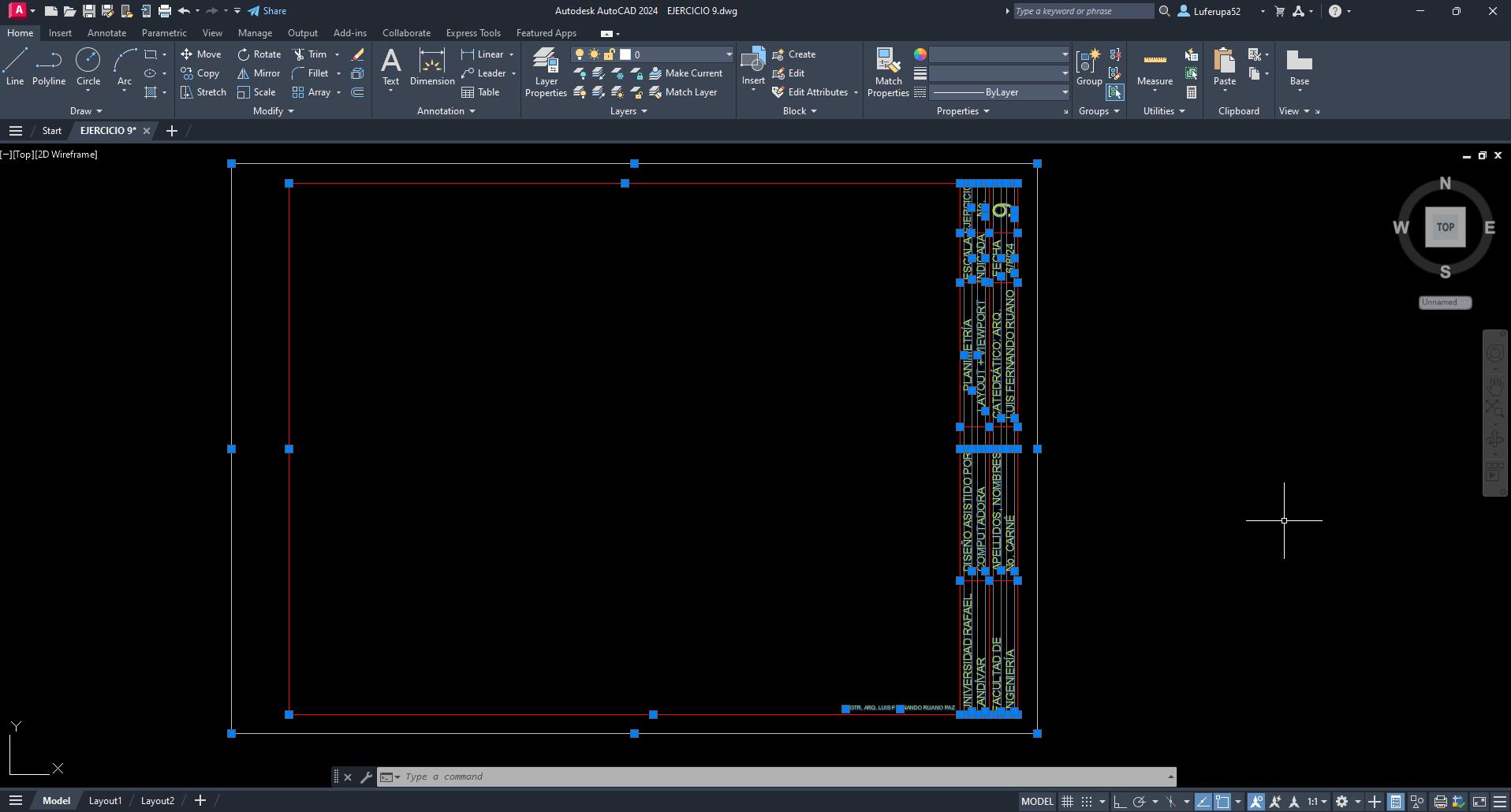
Task: Toggle ortho mode in status bar
Action: [x=1120, y=802]
